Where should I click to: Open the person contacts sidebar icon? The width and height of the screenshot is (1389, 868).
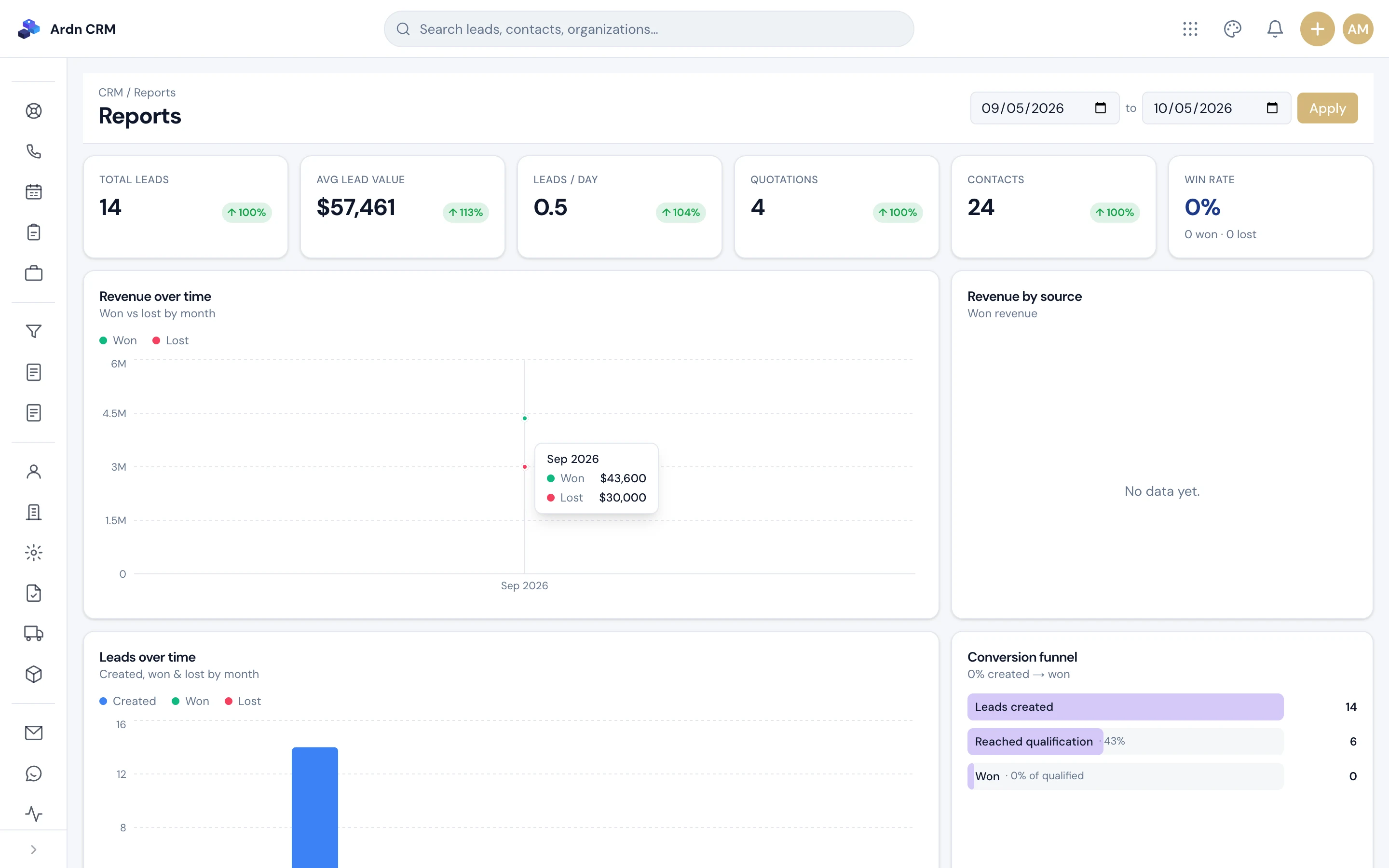(x=34, y=471)
